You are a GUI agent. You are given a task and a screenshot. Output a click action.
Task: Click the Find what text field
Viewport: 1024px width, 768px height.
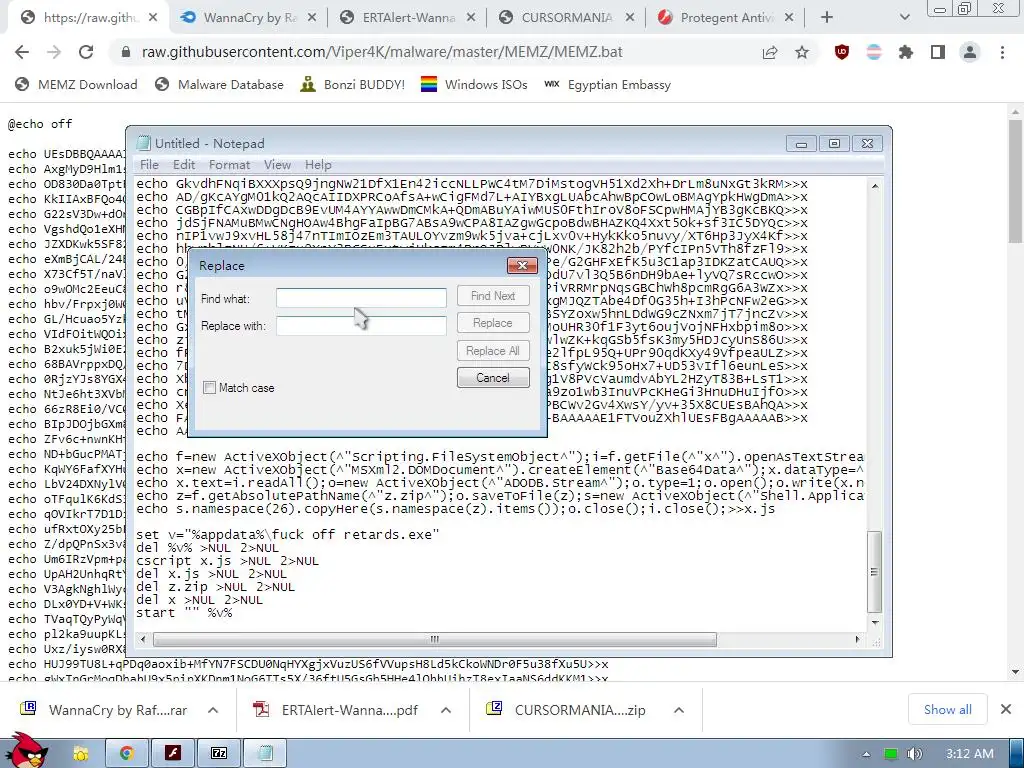tap(361, 298)
